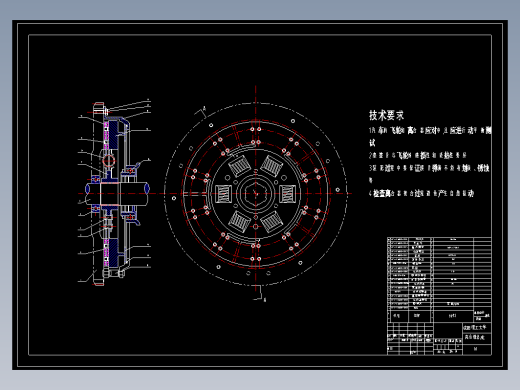Select the left damper spring window
This screenshot has height=390, width=520.
(x=223, y=194)
